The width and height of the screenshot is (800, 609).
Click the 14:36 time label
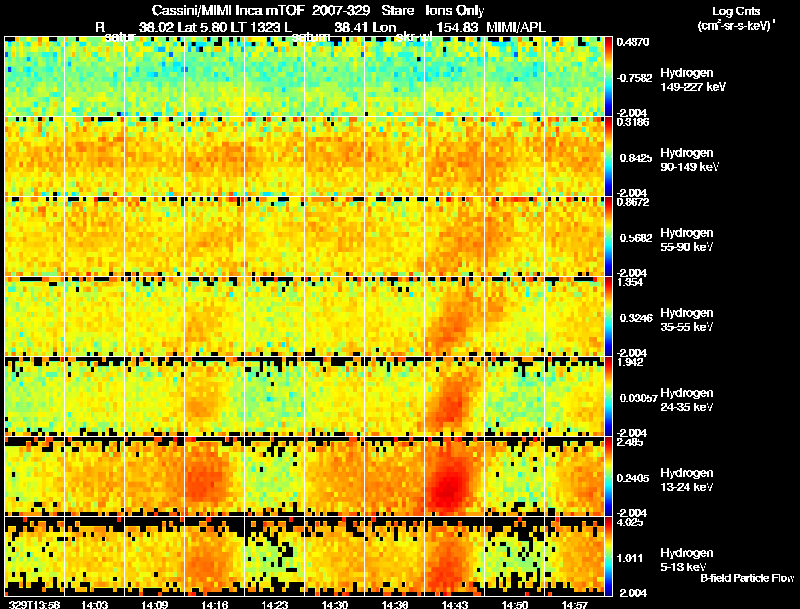pos(394,605)
